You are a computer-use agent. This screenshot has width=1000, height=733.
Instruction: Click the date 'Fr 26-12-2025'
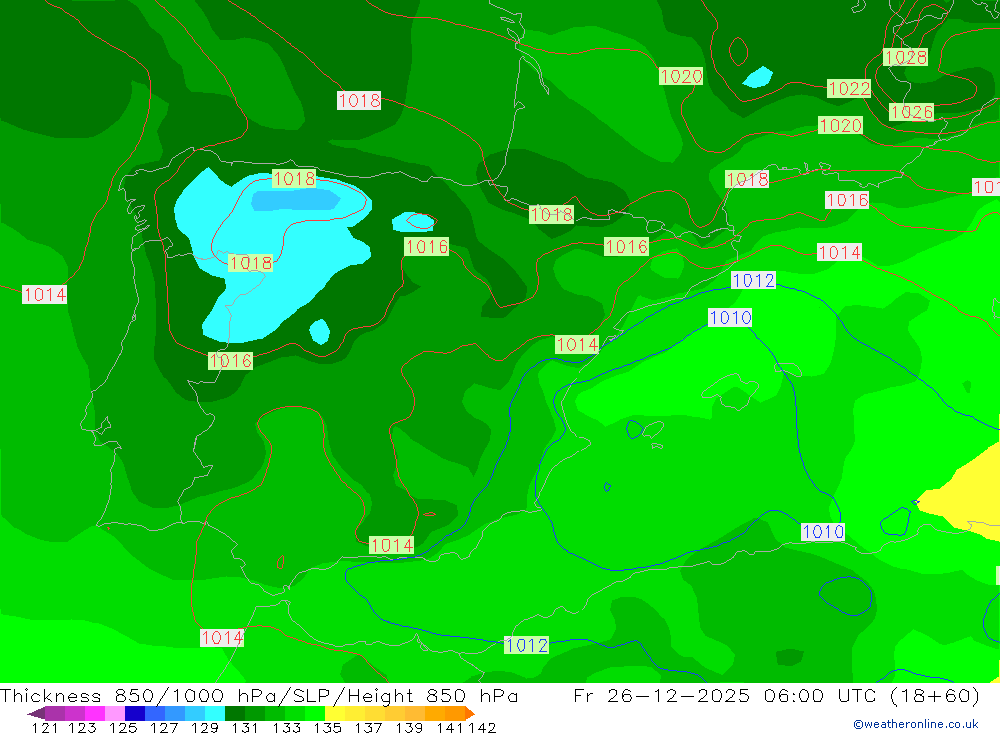coord(662,695)
